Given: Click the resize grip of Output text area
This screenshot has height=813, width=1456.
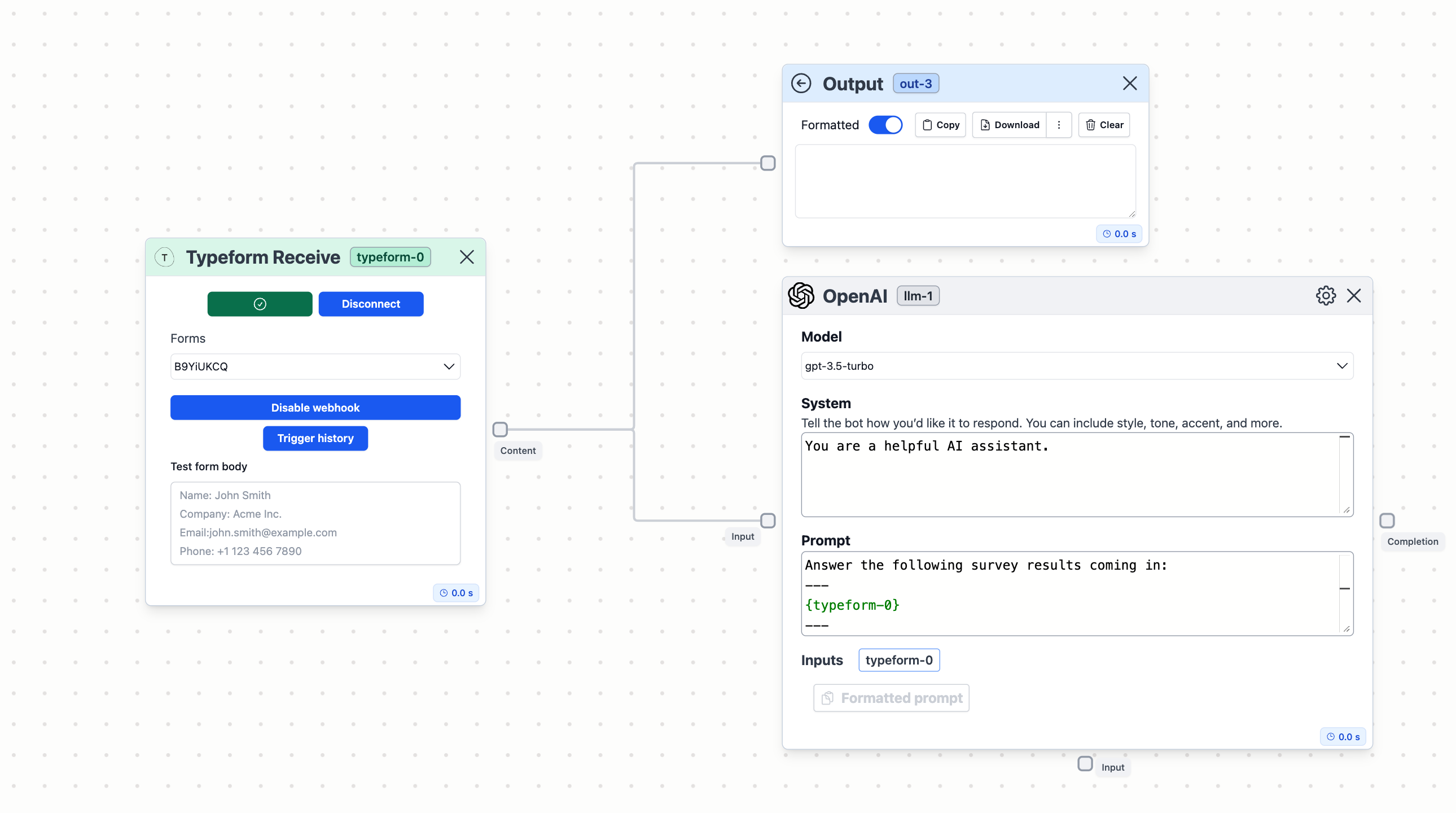Looking at the screenshot, I should point(1132,214).
